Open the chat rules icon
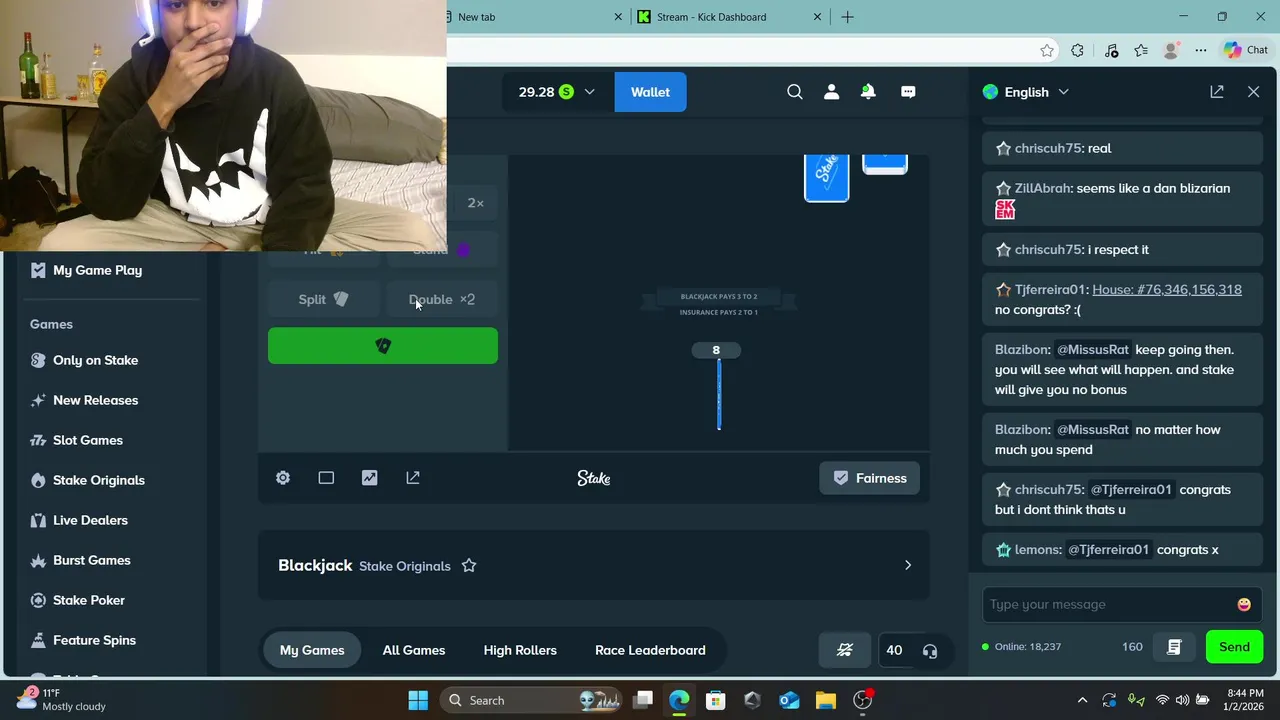Image resolution: width=1280 pixels, height=720 pixels. (x=1174, y=647)
